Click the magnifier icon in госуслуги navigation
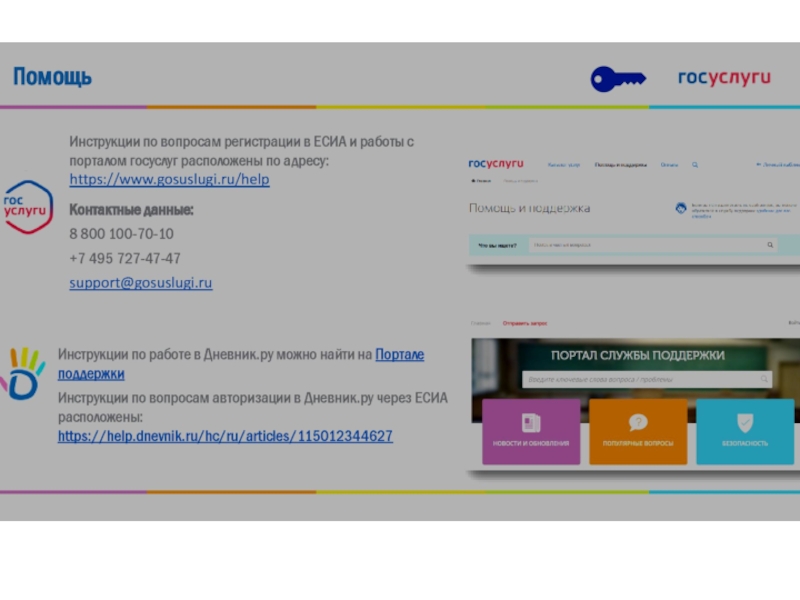 [x=695, y=165]
